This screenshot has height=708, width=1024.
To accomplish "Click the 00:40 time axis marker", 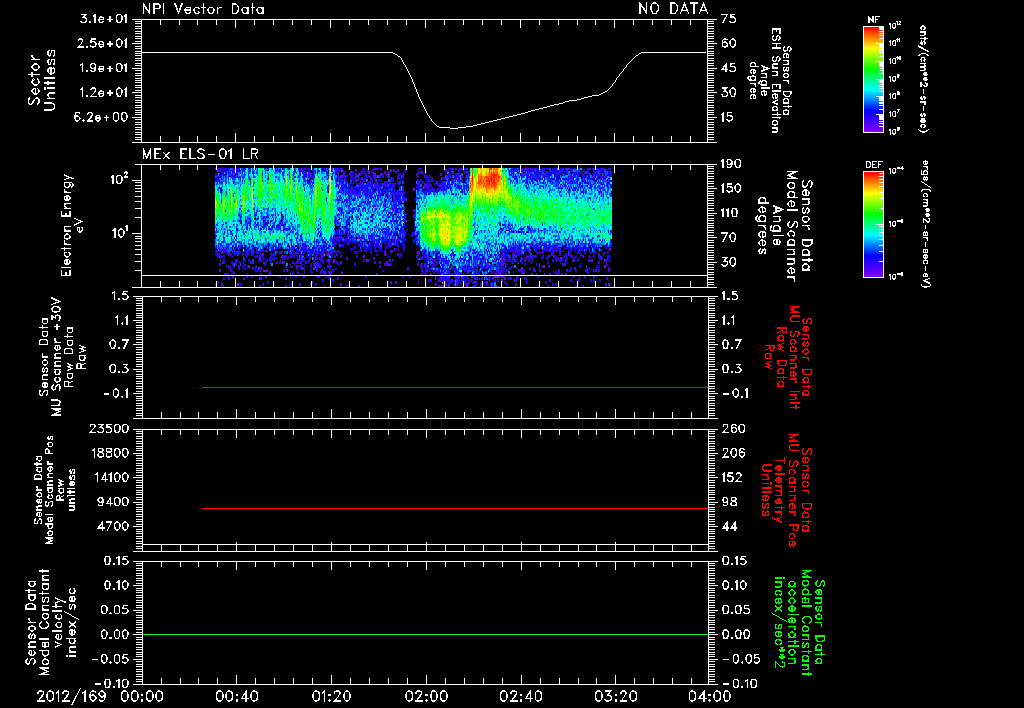I will [236, 696].
